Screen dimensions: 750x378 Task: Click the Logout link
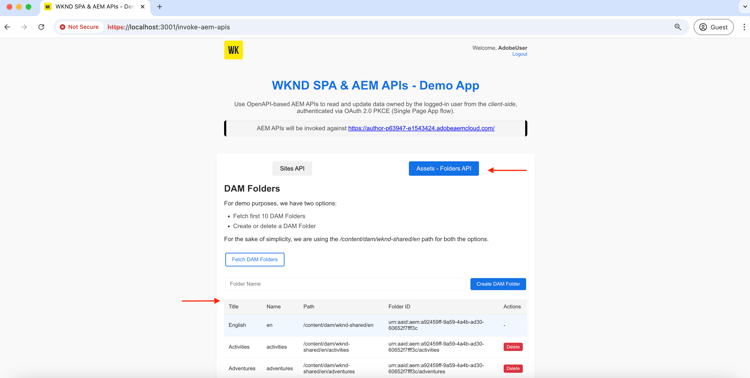tap(519, 55)
